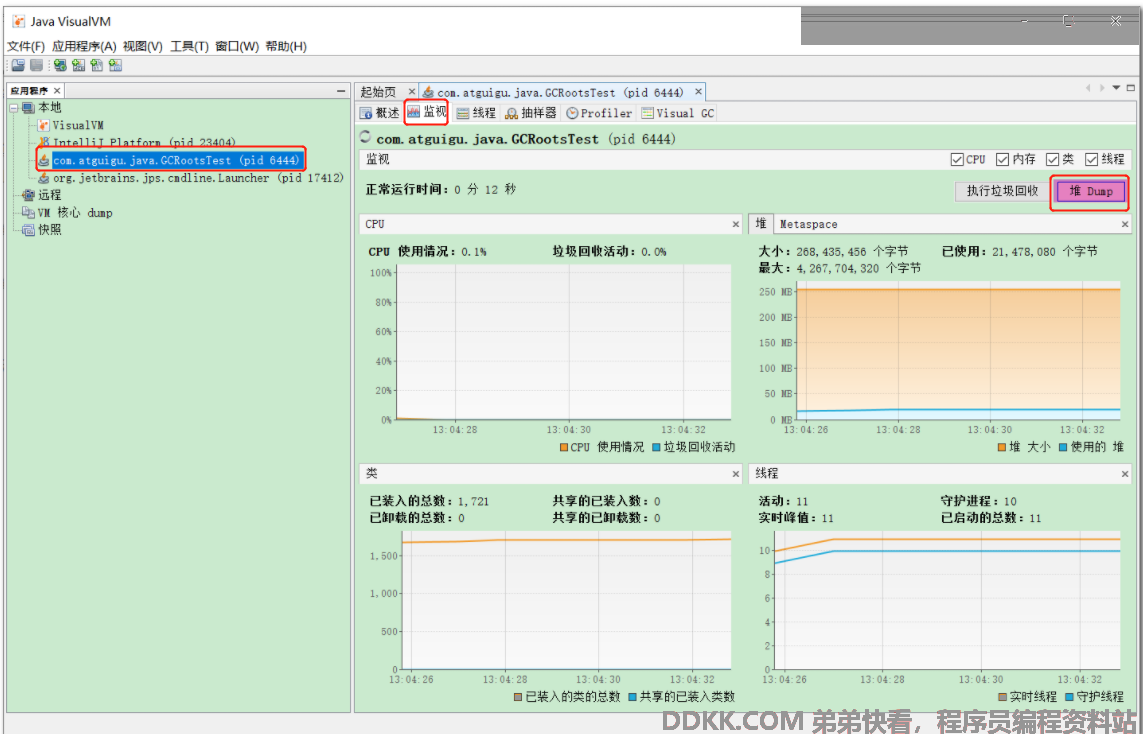Click the 执行垃圾回收 button
The width and height of the screenshot is (1143, 734).
tap(1002, 191)
